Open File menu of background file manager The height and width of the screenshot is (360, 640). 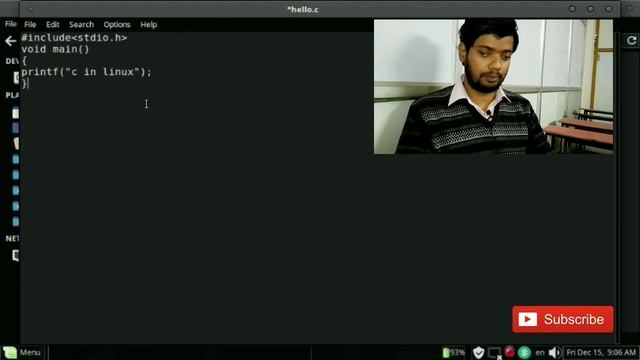click(11, 24)
